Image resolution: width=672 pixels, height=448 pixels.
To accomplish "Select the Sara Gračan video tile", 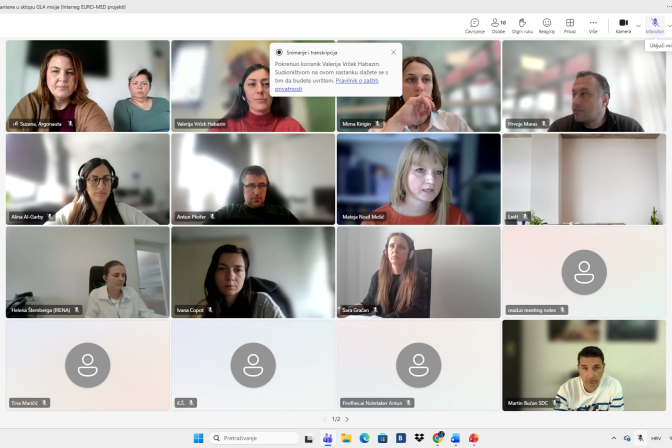I will 419,272.
